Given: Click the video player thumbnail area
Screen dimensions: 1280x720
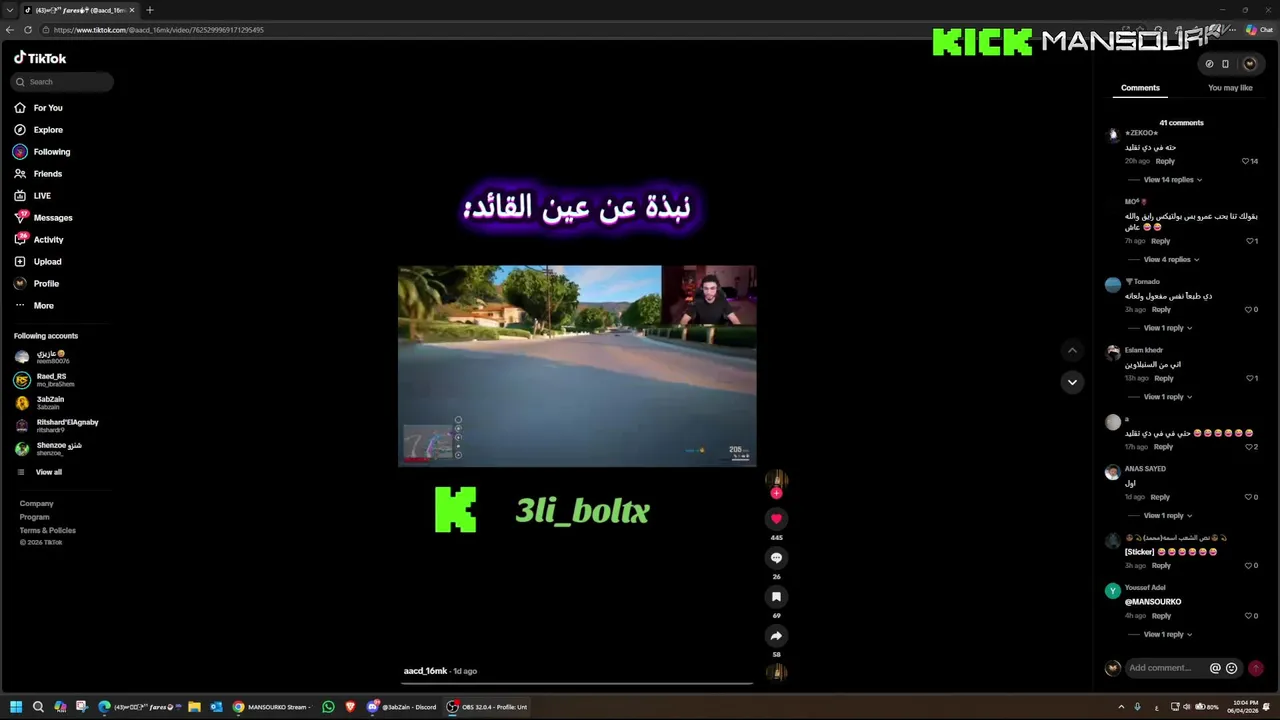Looking at the screenshot, I should tap(577, 366).
